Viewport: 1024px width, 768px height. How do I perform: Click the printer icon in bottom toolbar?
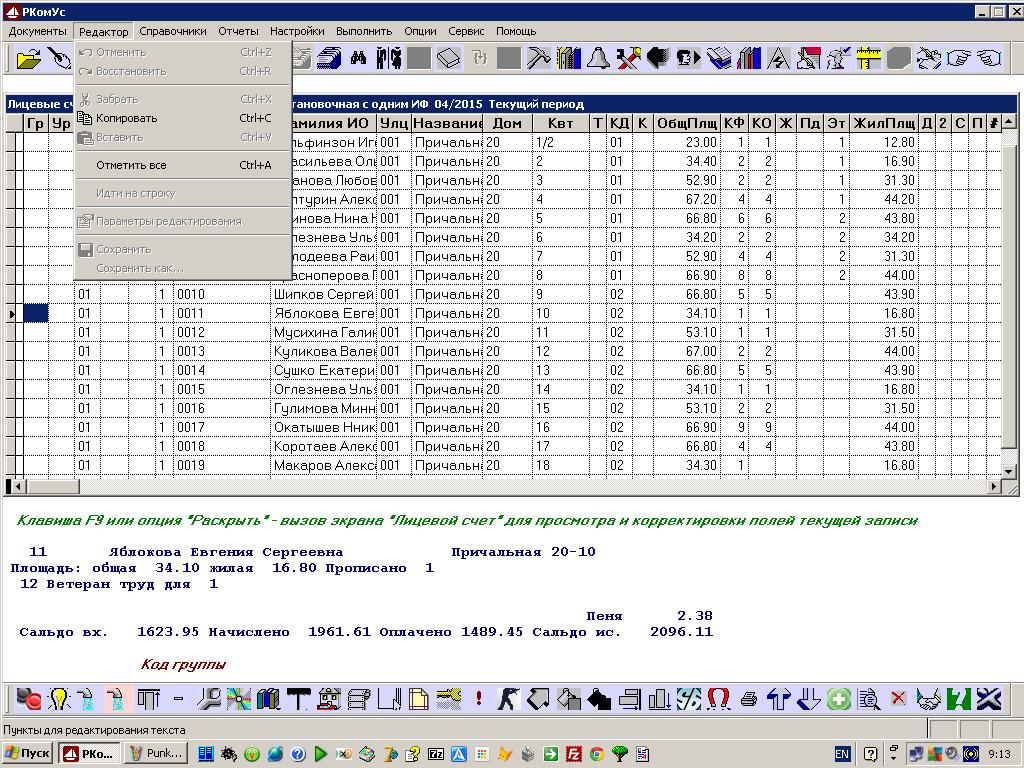(x=749, y=698)
